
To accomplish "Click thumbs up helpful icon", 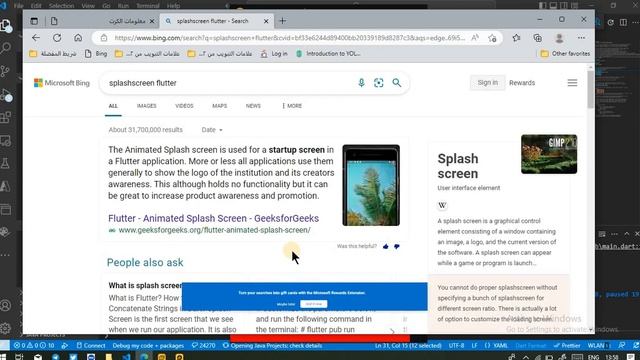I will pyautogui.click(x=386, y=246).
